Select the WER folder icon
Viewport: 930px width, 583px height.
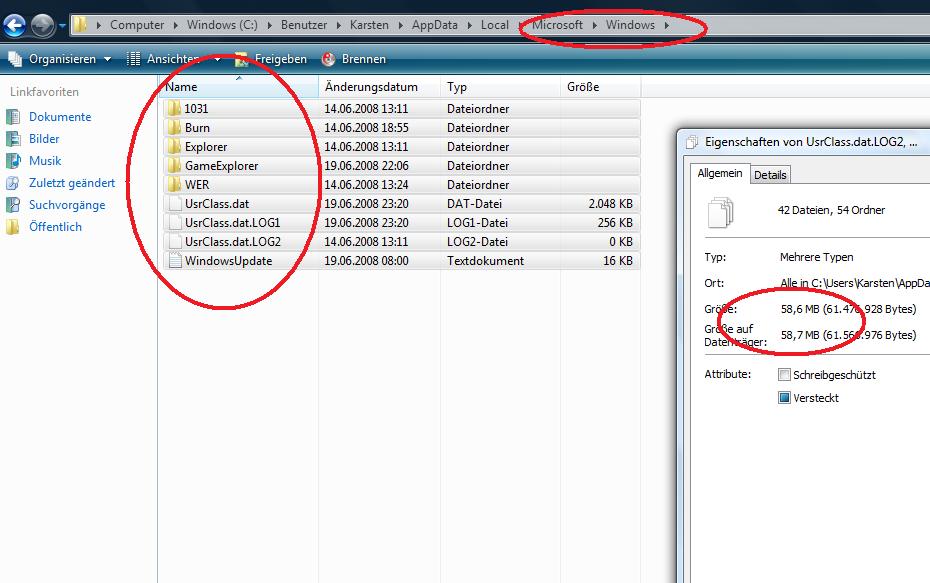click(x=174, y=184)
